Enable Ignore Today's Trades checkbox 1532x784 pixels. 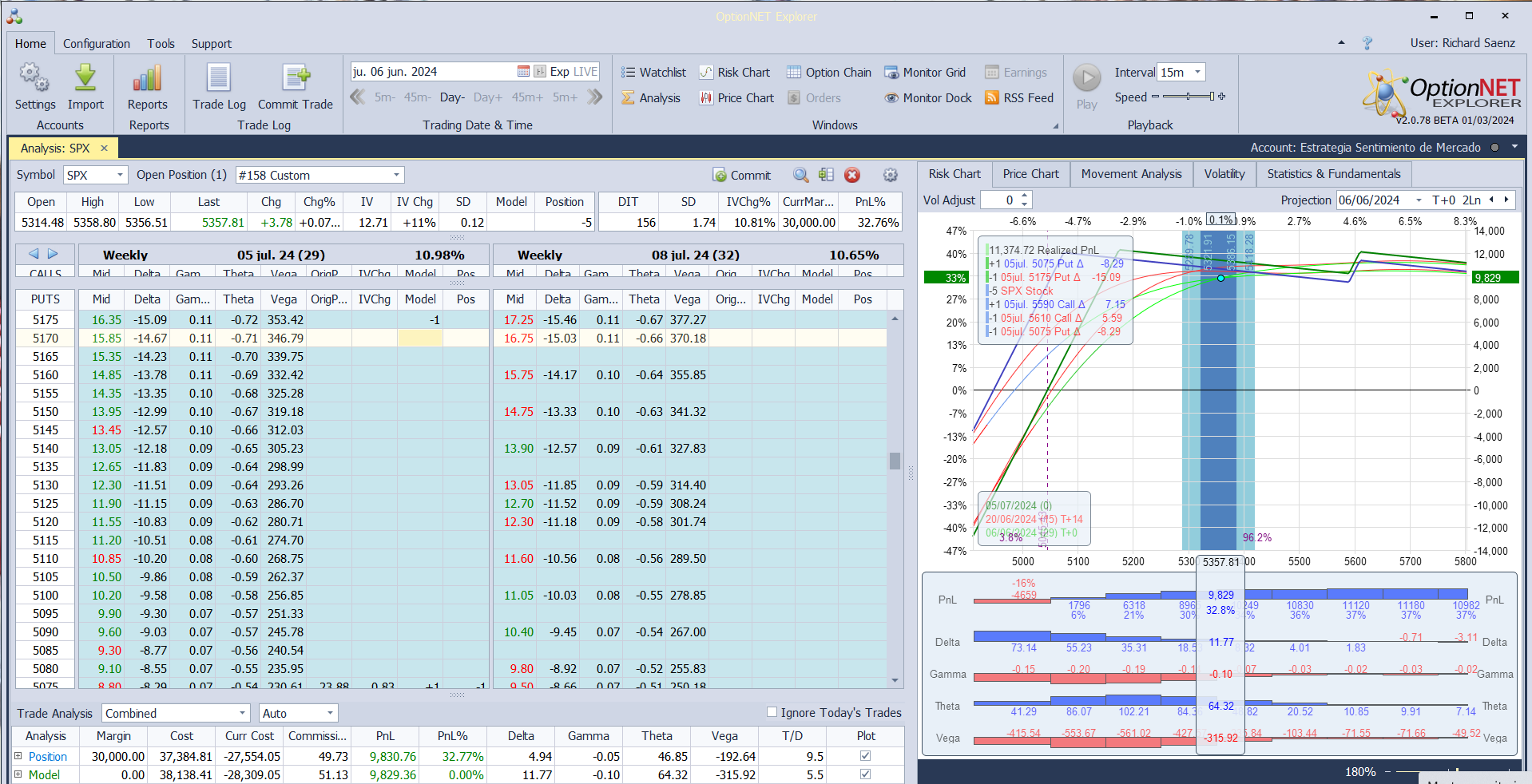coord(772,712)
